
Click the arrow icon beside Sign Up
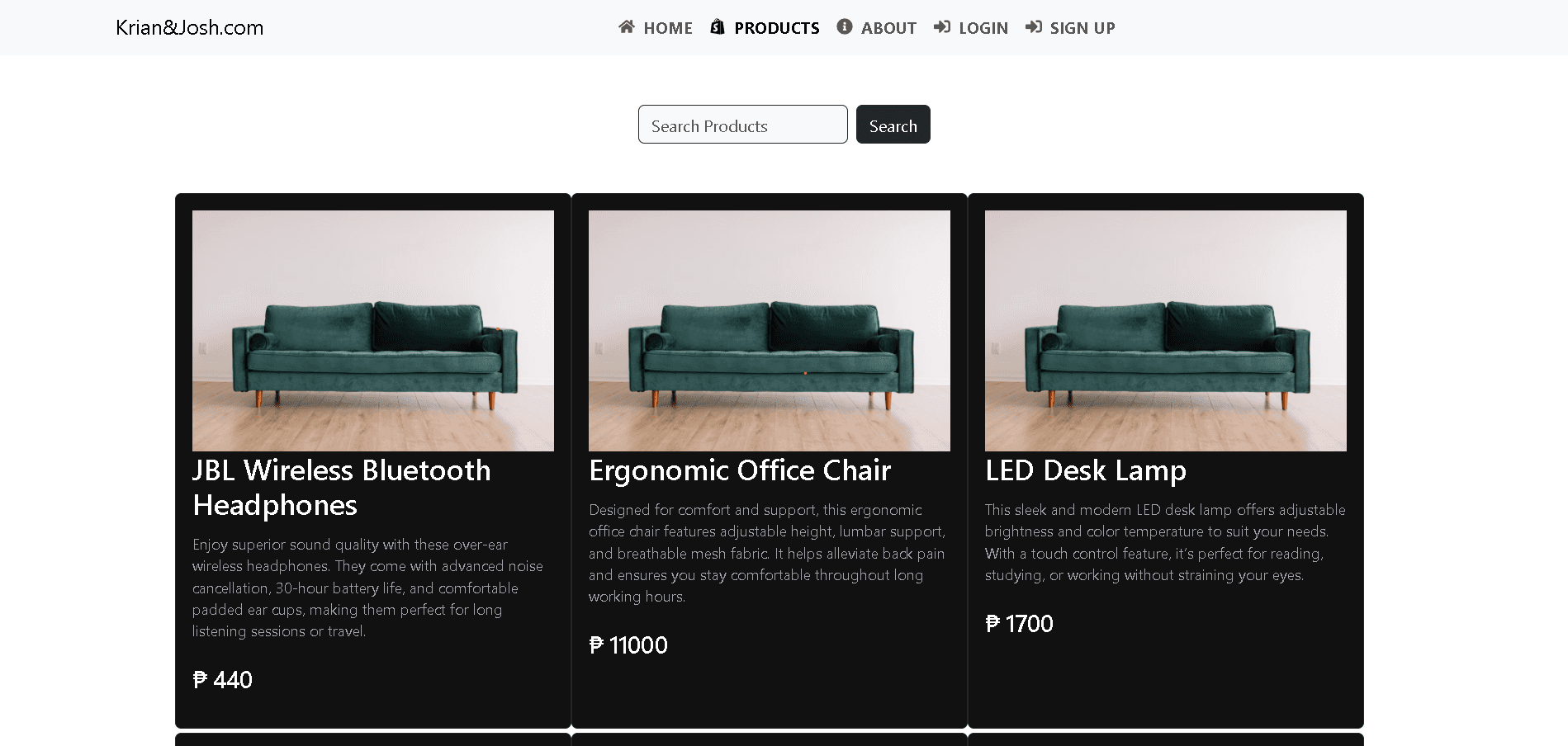1034,27
